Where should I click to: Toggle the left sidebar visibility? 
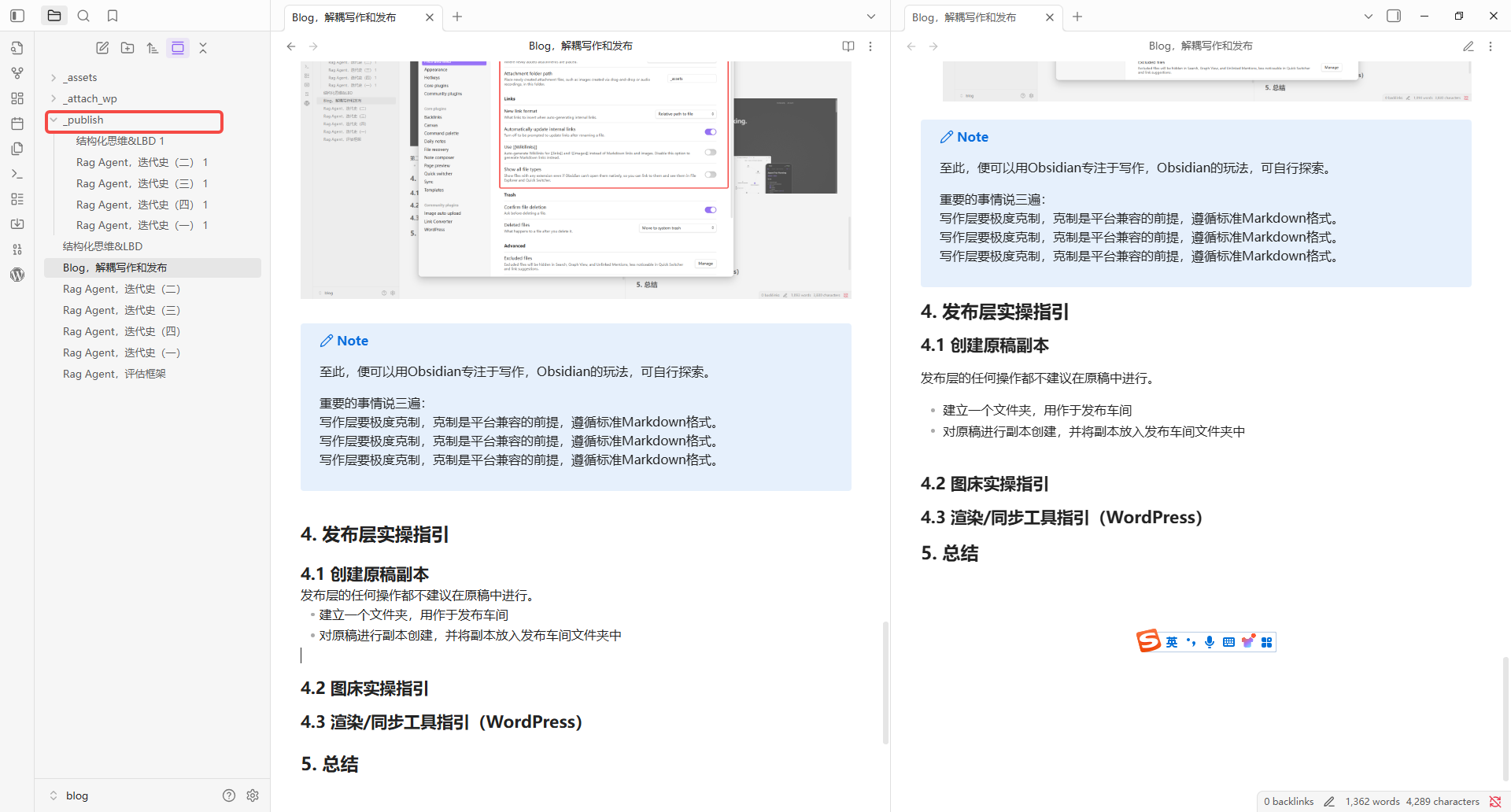17,15
